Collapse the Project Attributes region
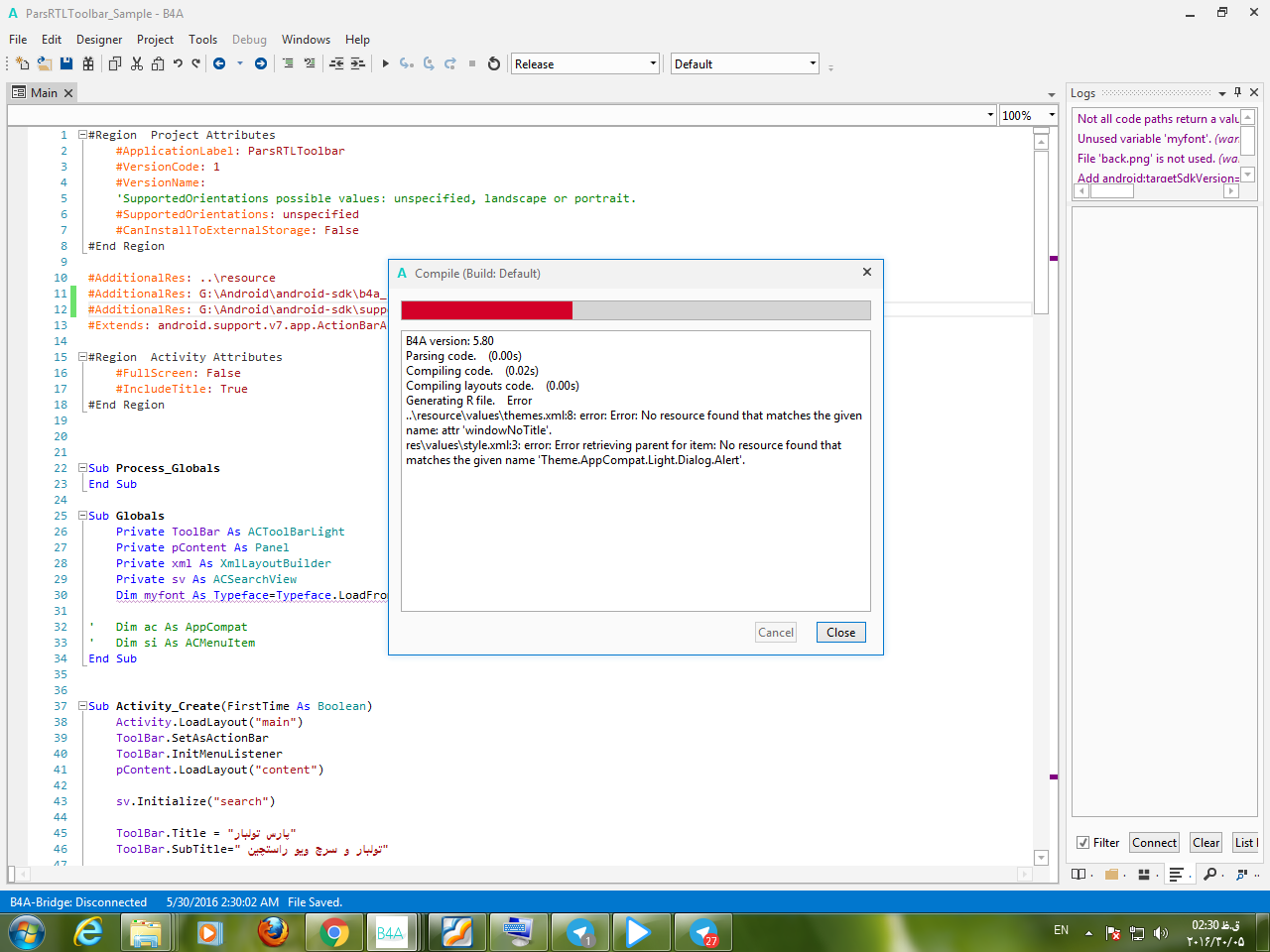Image resolution: width=1270 pixels, height=952 pixels. [82, 135]
